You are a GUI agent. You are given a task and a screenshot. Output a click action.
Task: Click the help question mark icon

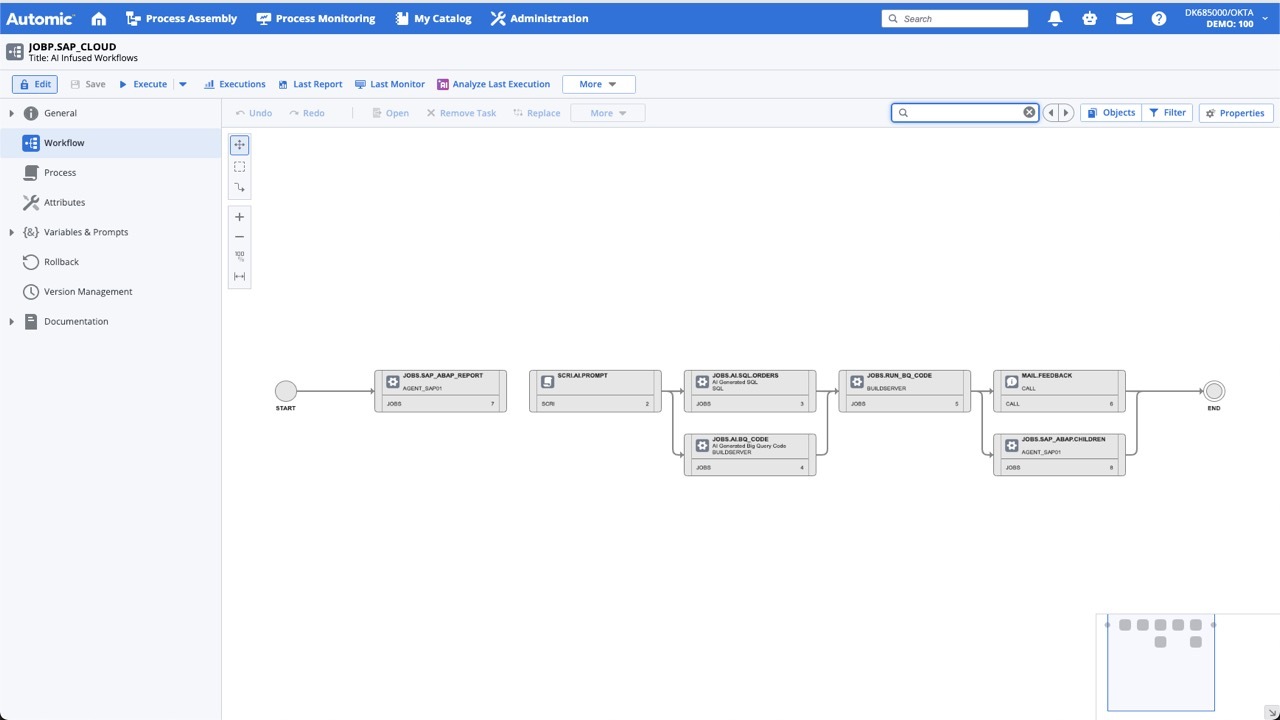[x=1158, y=18]
